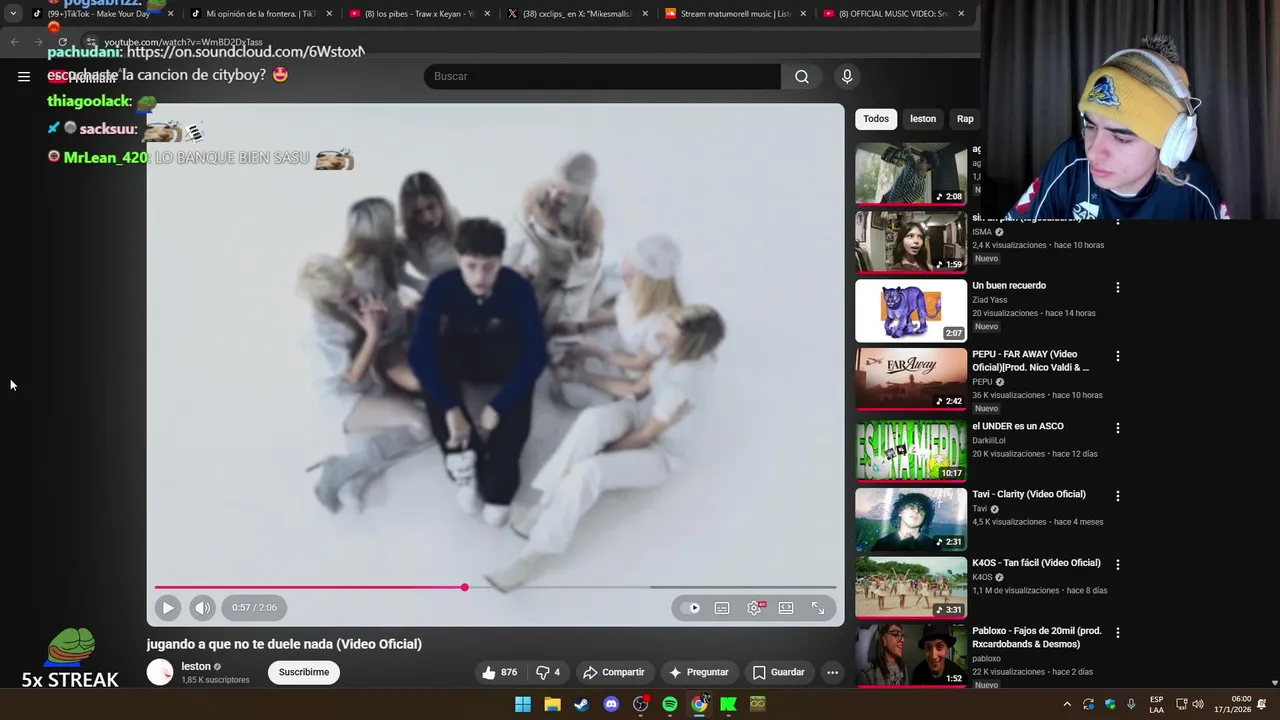Focus the Buscar search field
1280x720 pixels.
[x=602, y=76]
